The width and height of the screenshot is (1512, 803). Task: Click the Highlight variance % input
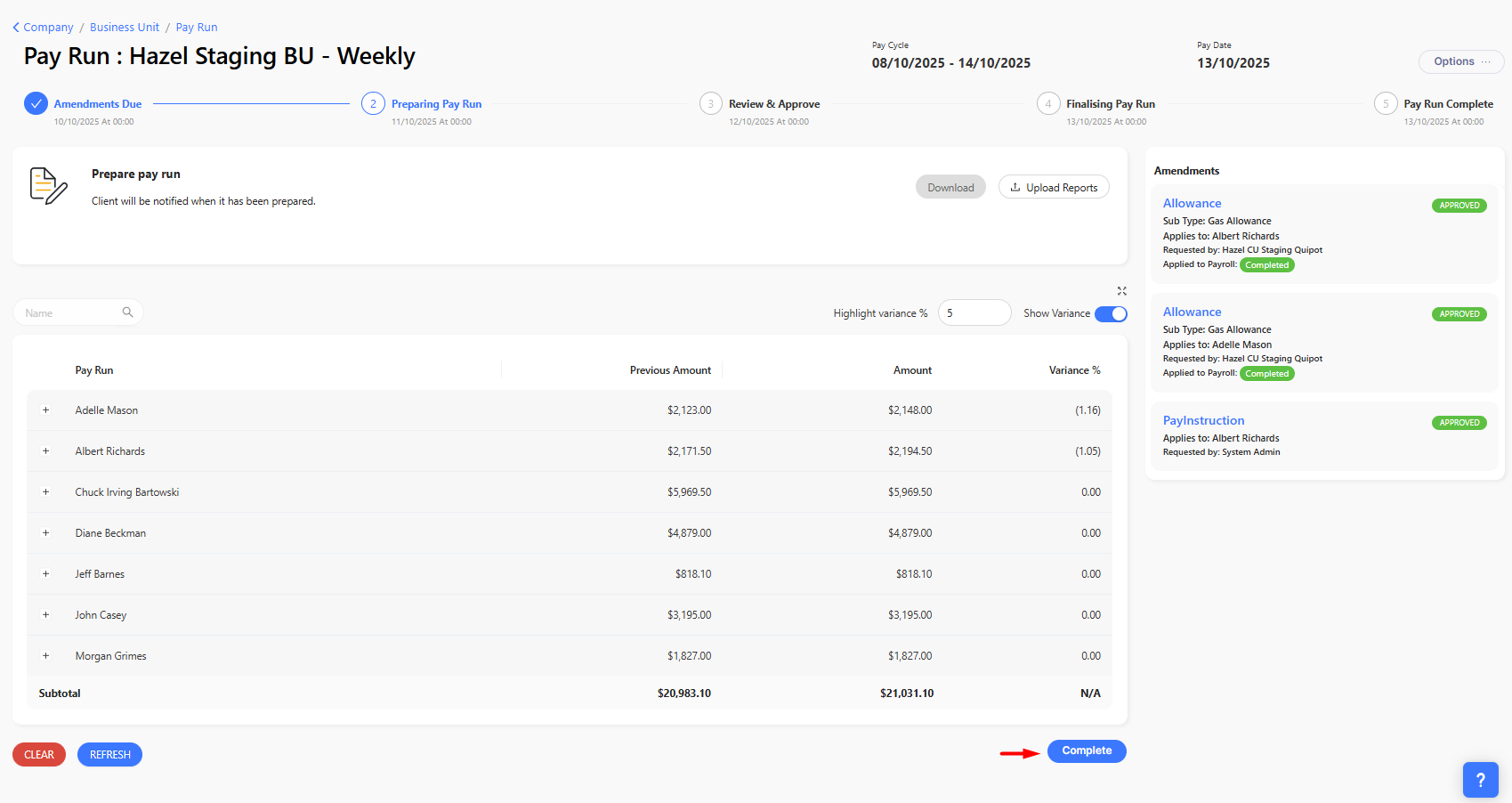(974, 312)
